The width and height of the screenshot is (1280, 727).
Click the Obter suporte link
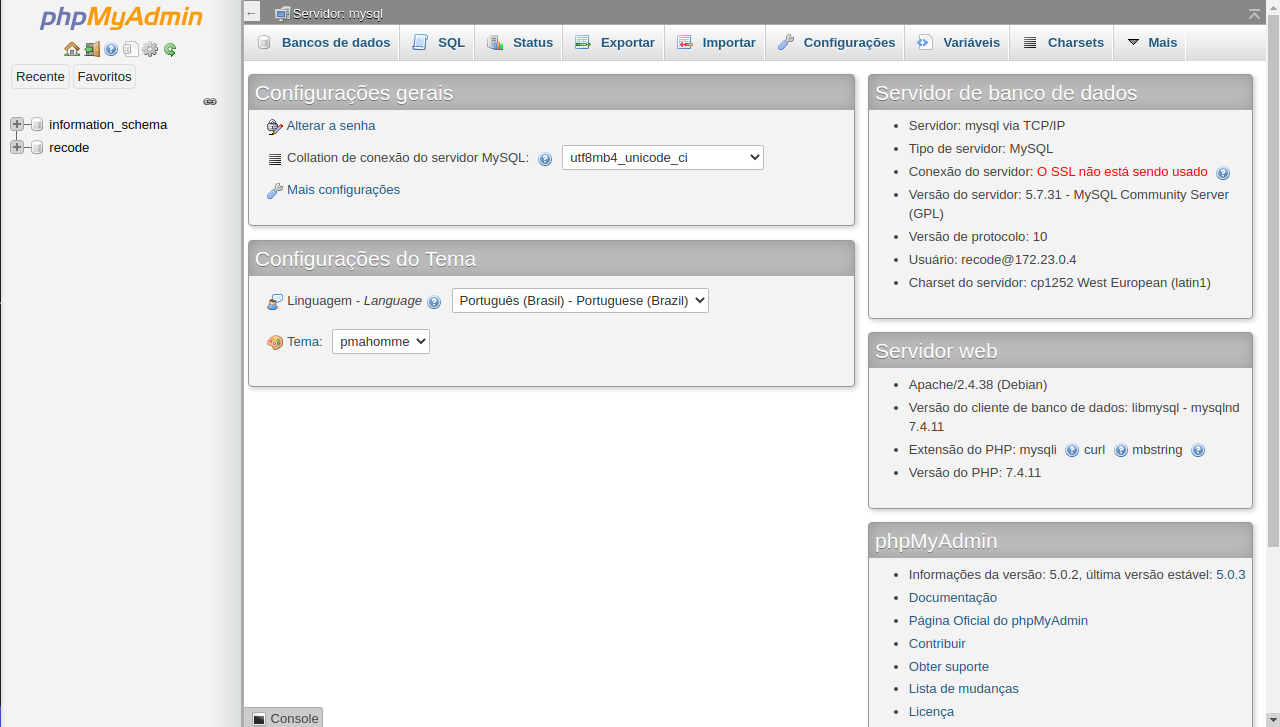point(949,667)
